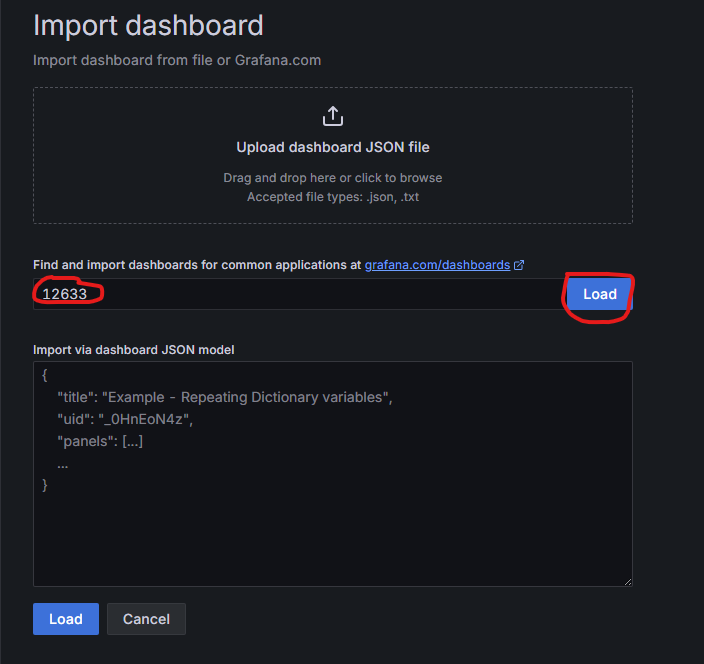Click the 'Import dashboard from file or Grafana.com' subtitle
Image resolution: width=704 pixels, height=664 pixels.
177,60
